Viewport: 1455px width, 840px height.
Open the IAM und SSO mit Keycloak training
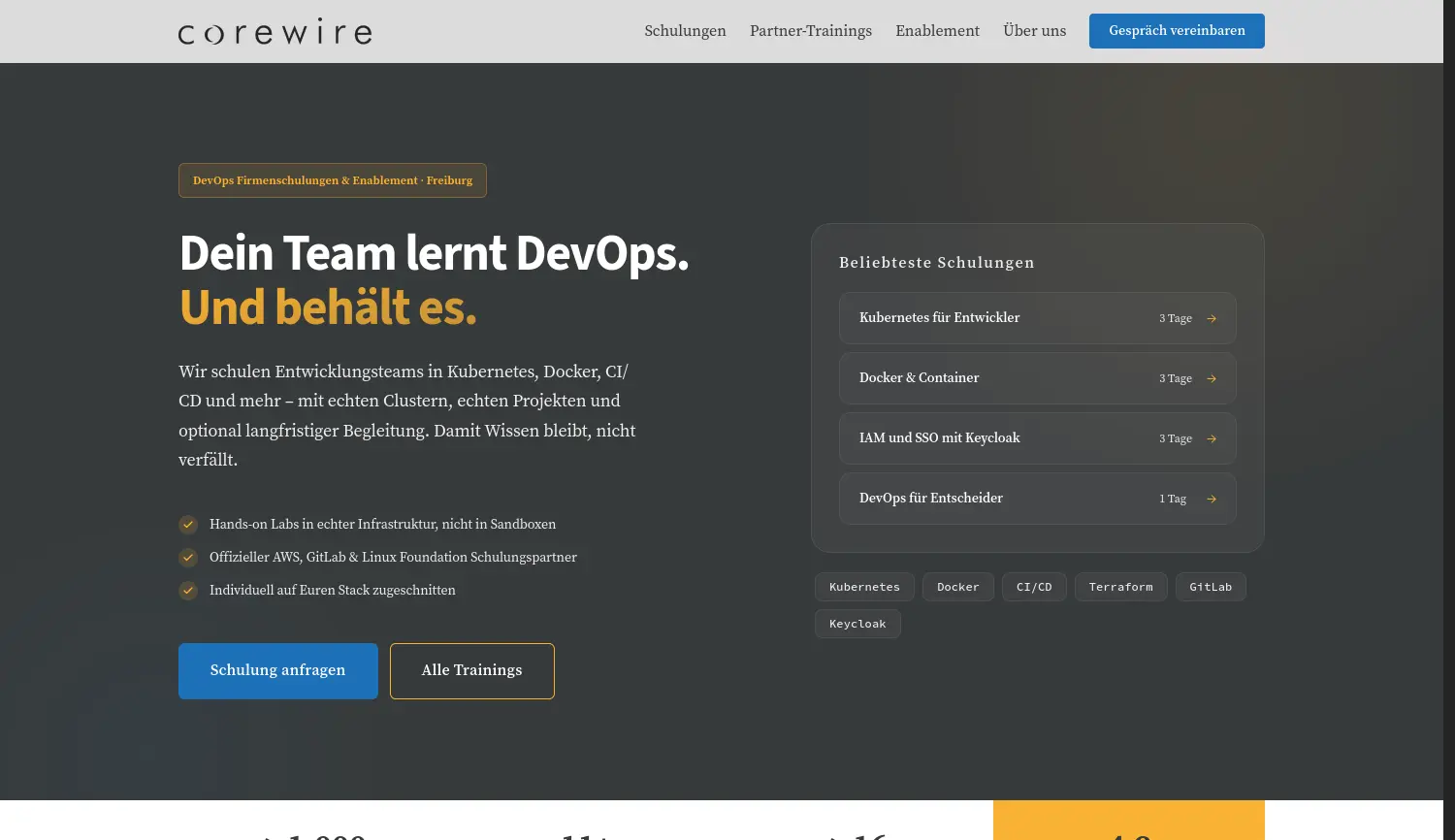(x=1038, y=438)
